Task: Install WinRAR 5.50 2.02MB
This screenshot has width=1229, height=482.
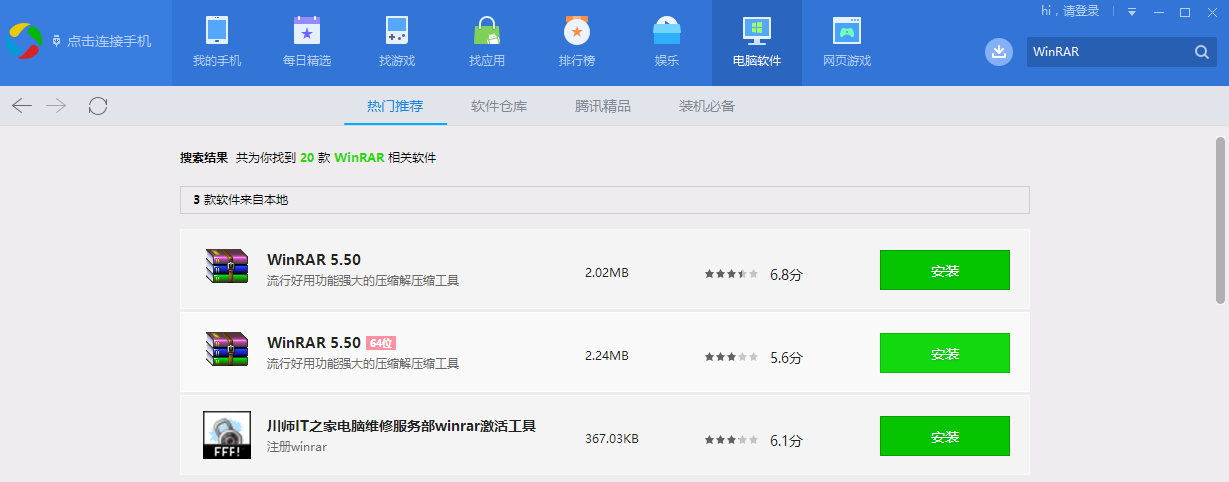Action: point(945,270)
